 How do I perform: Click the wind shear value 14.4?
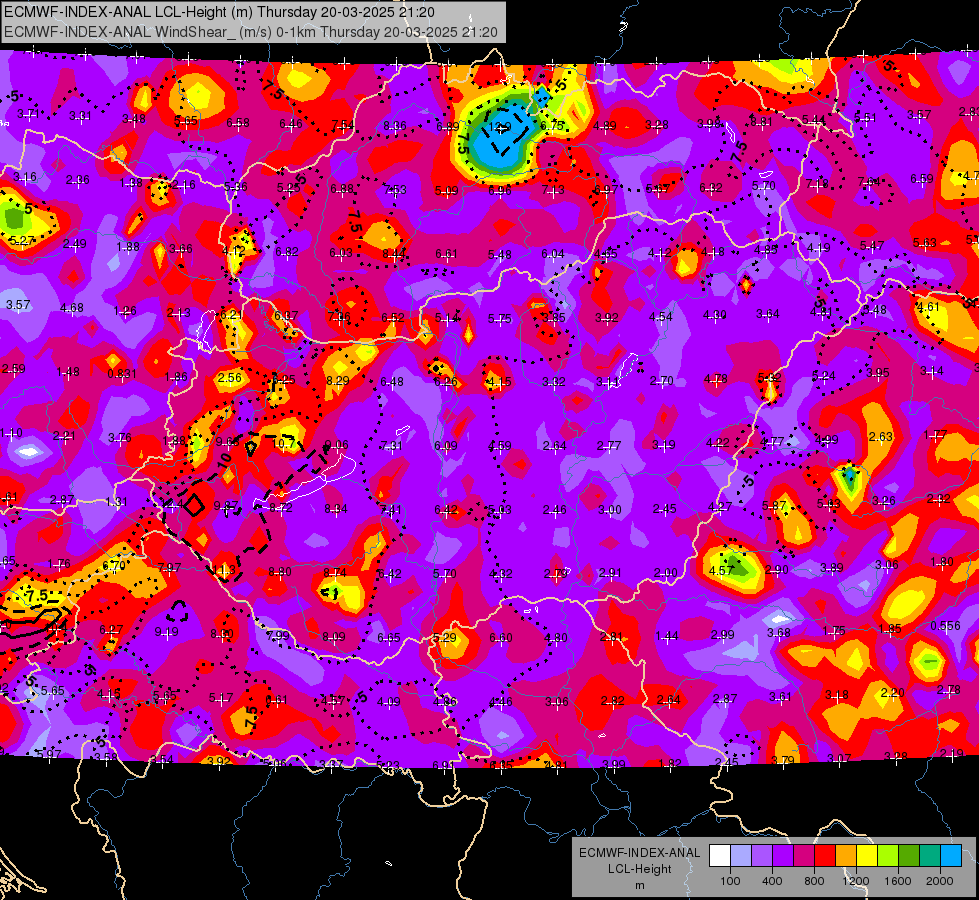click(172, 503)
